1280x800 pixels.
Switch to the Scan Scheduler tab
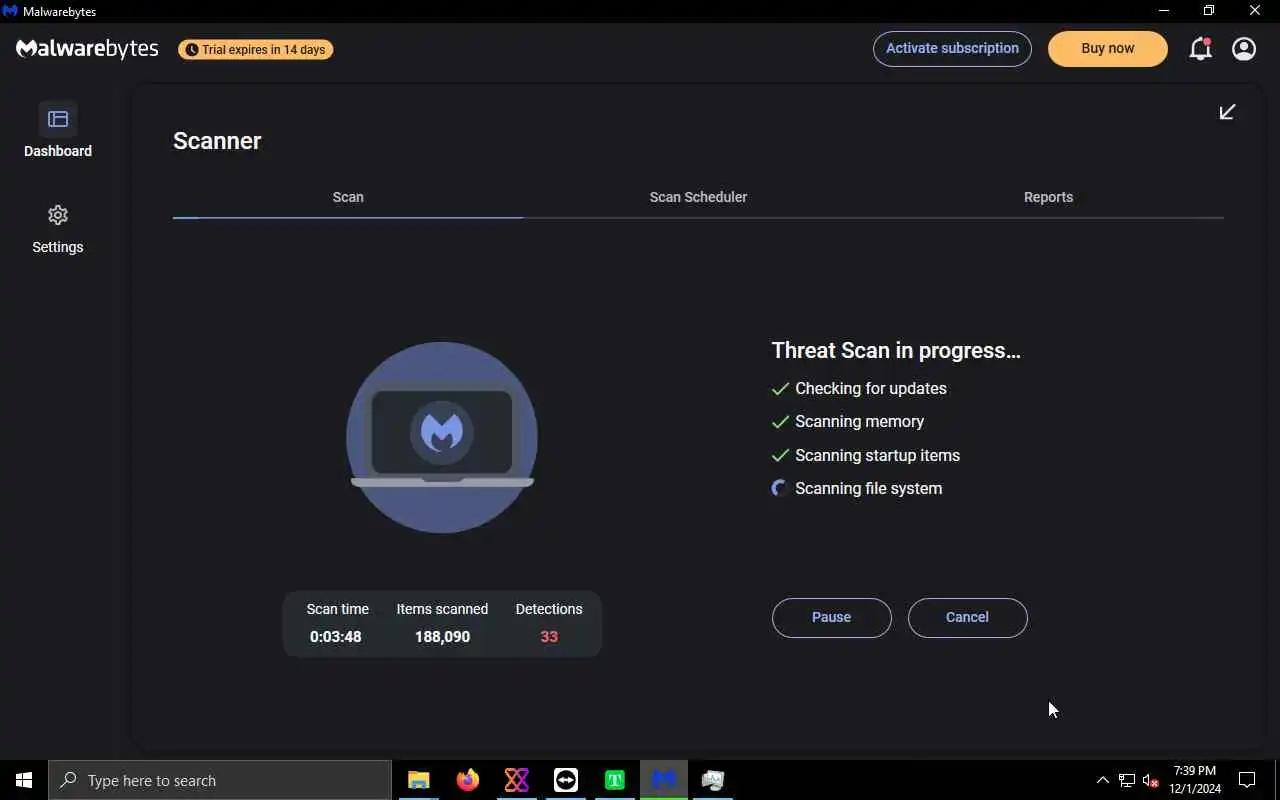698,197
